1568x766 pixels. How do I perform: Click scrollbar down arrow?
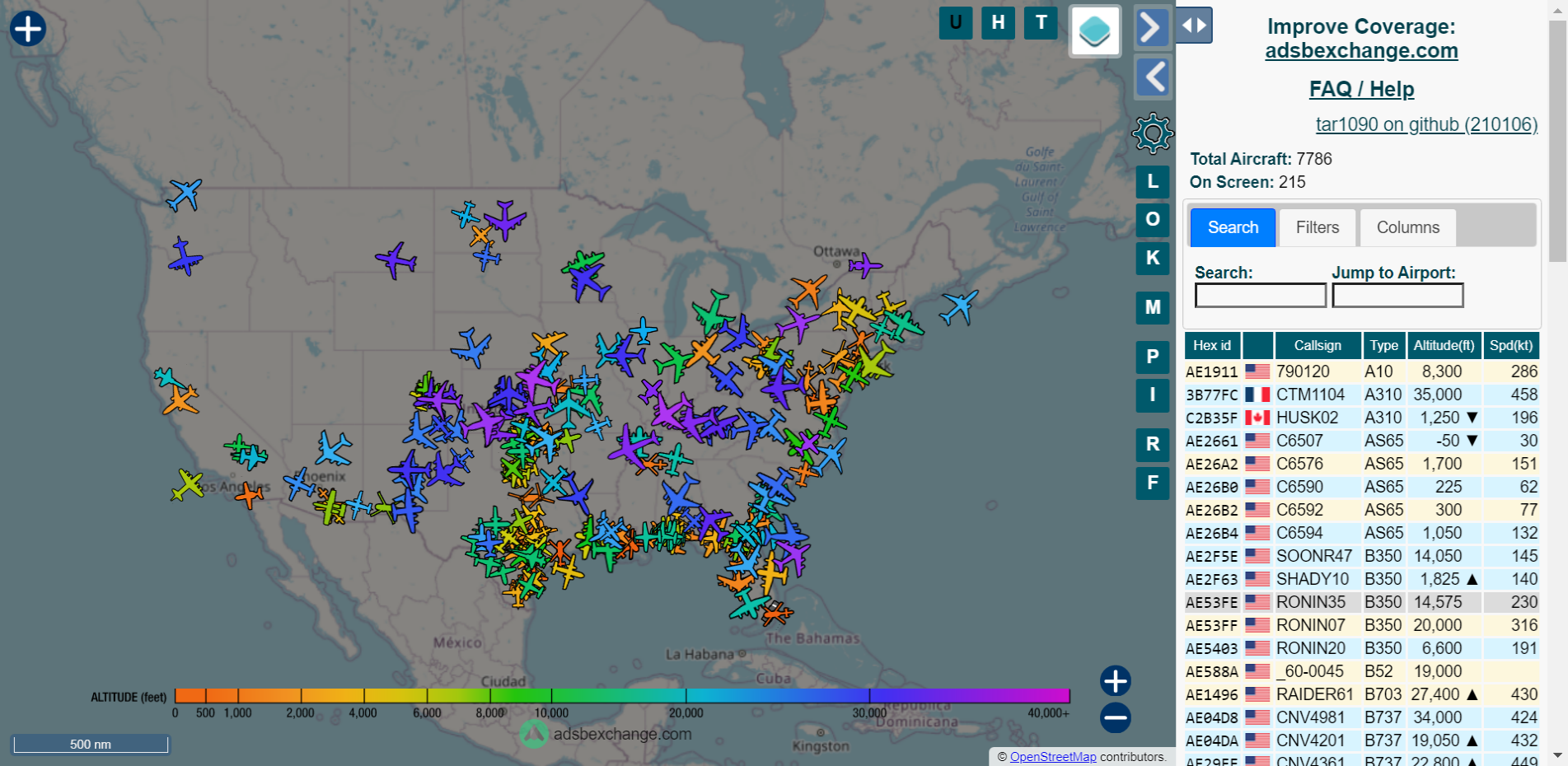click(x=1558, y=755)
